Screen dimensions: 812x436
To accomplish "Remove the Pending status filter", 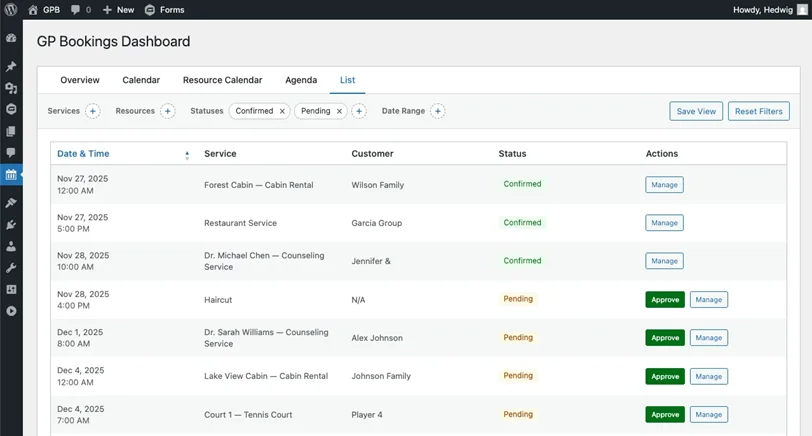I will [x=339, y=111].
